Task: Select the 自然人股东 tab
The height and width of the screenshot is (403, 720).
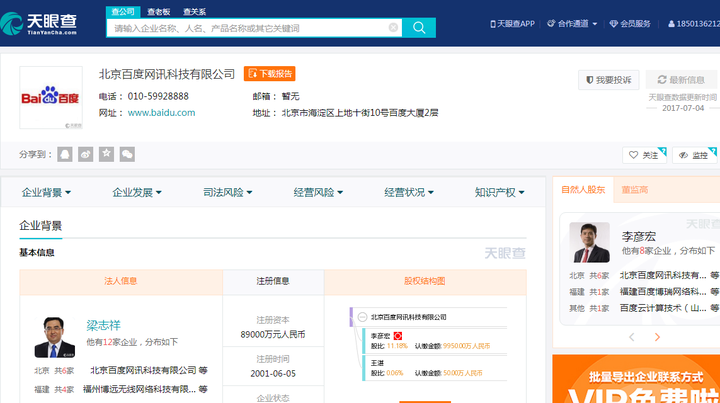Action: pos(583,190)
